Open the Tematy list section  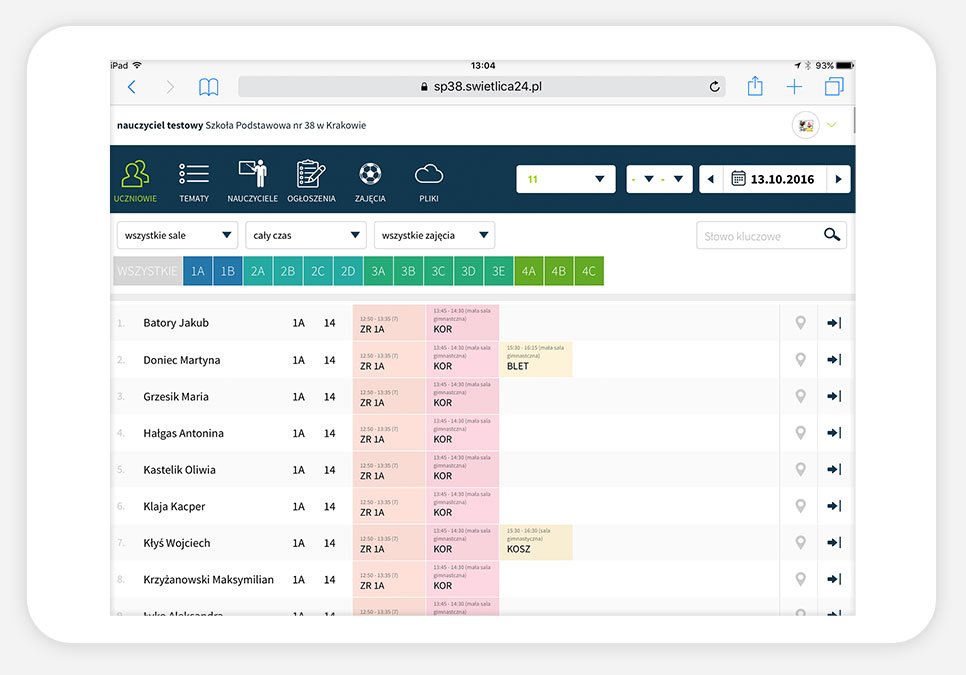(x=193, y=181)
